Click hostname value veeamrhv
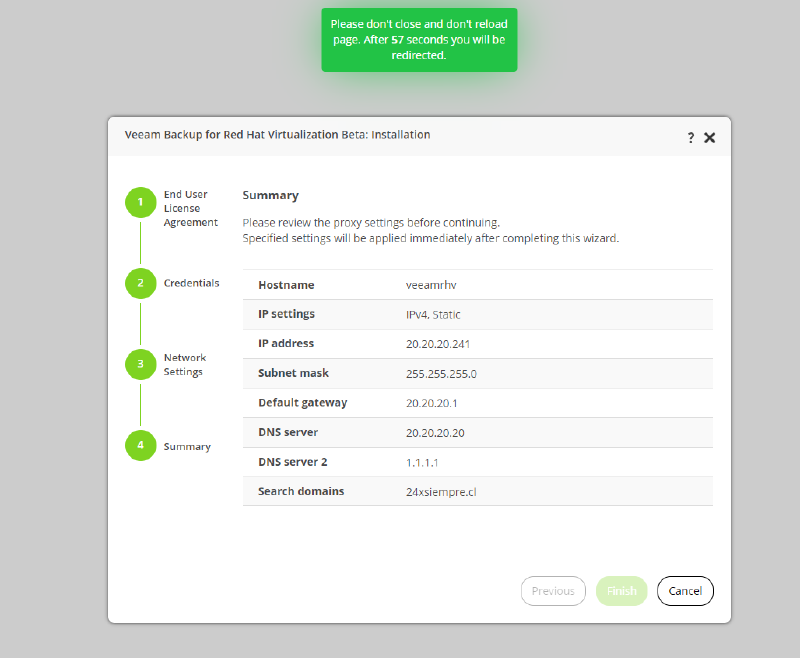Viewport: 800px width, 658px height. pyautogui.click(x=431, y=285)
